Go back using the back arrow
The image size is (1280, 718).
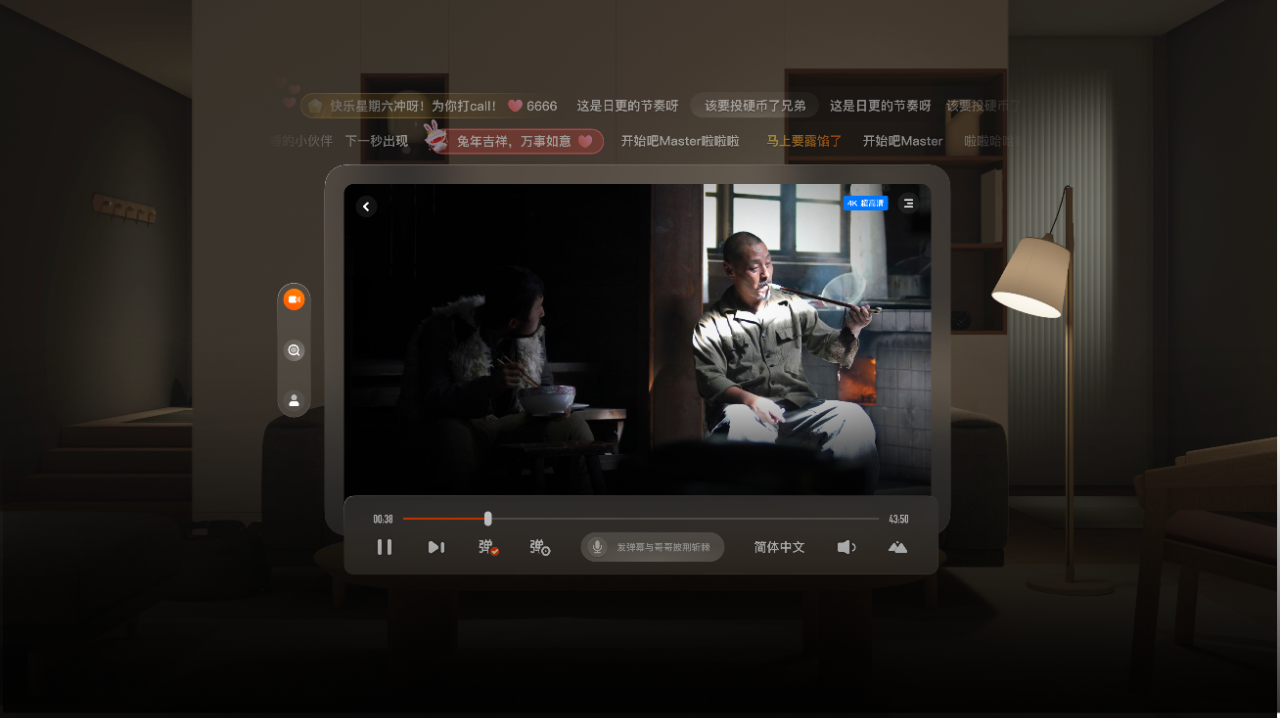pyautogui.click(x=367, y=206)
